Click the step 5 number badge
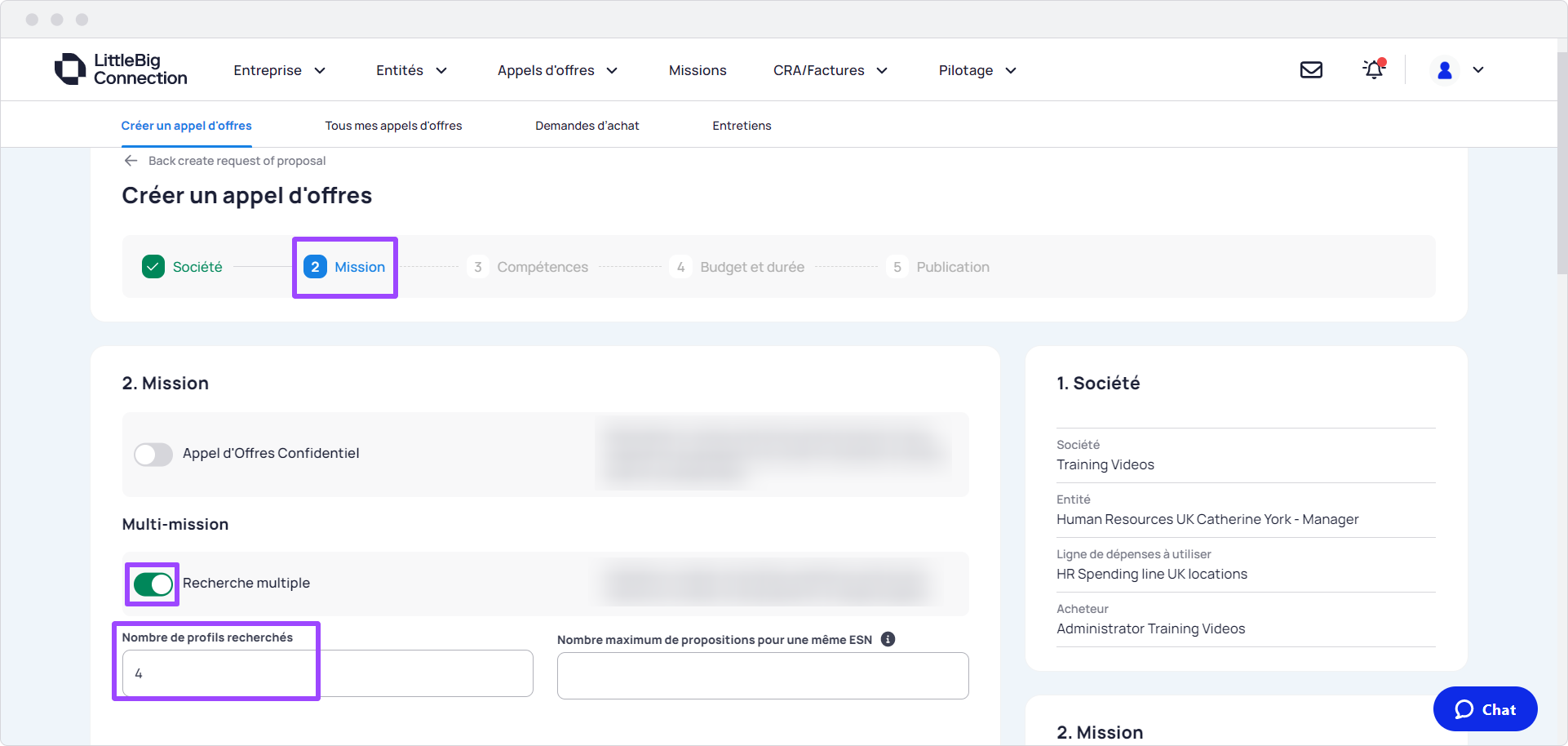This screenshot has width=1568, height=746. coord(897,267)
